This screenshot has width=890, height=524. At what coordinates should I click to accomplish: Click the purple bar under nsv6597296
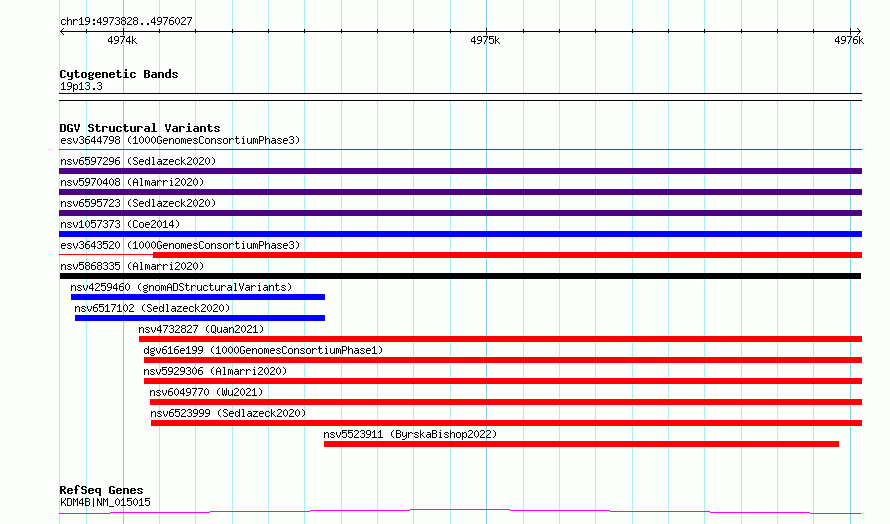click(460, 171)
